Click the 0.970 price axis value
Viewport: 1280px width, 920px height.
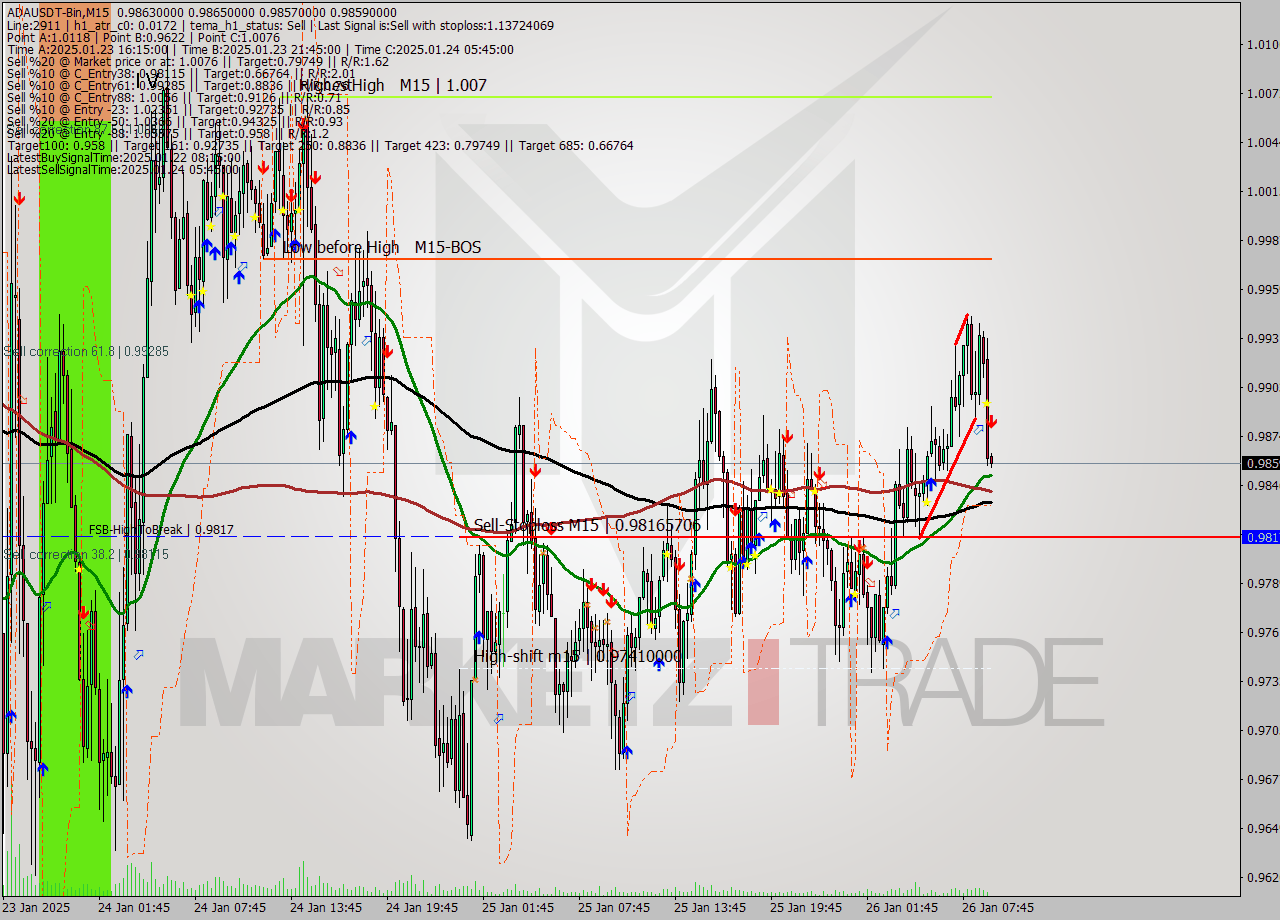tap(1262, 730)
